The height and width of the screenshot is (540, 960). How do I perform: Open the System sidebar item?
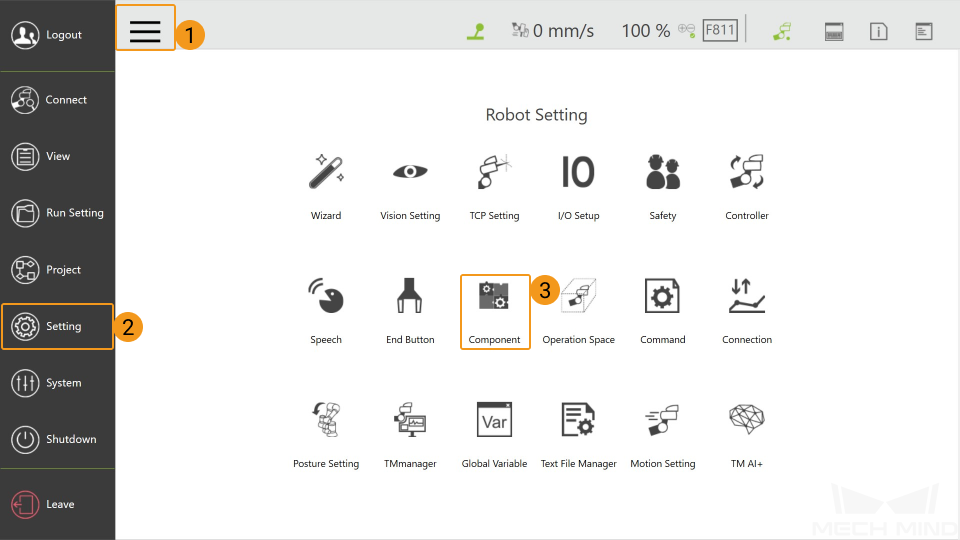pos(47,383)
